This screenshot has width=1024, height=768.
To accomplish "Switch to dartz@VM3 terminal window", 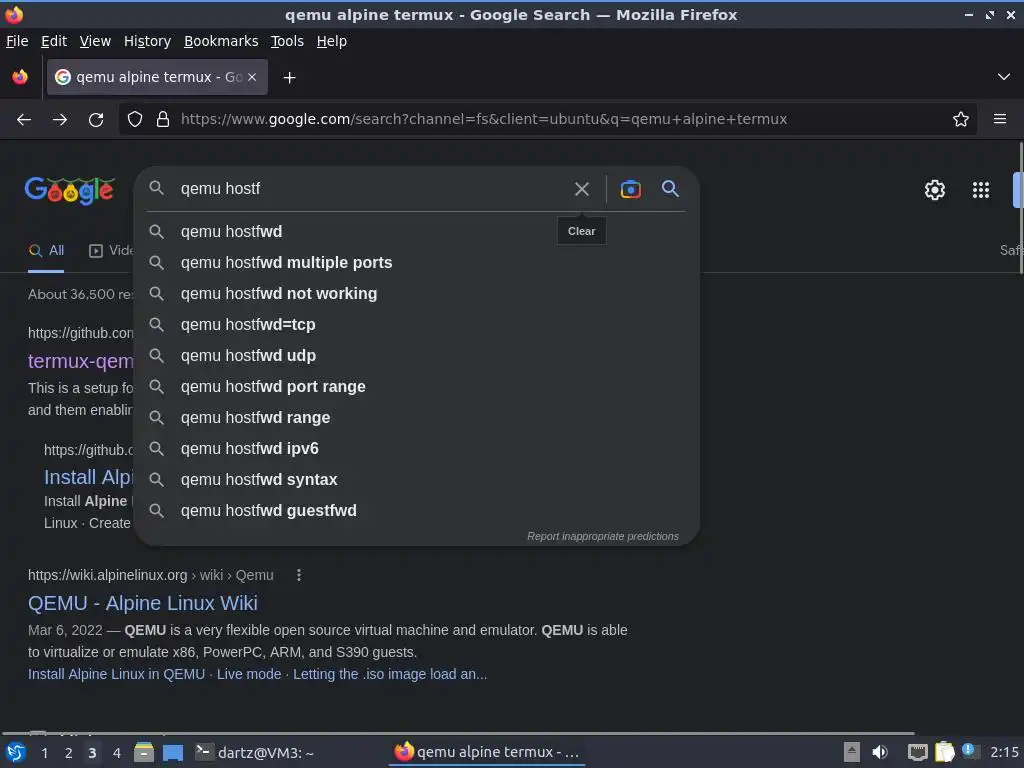I will coord(255,752).
